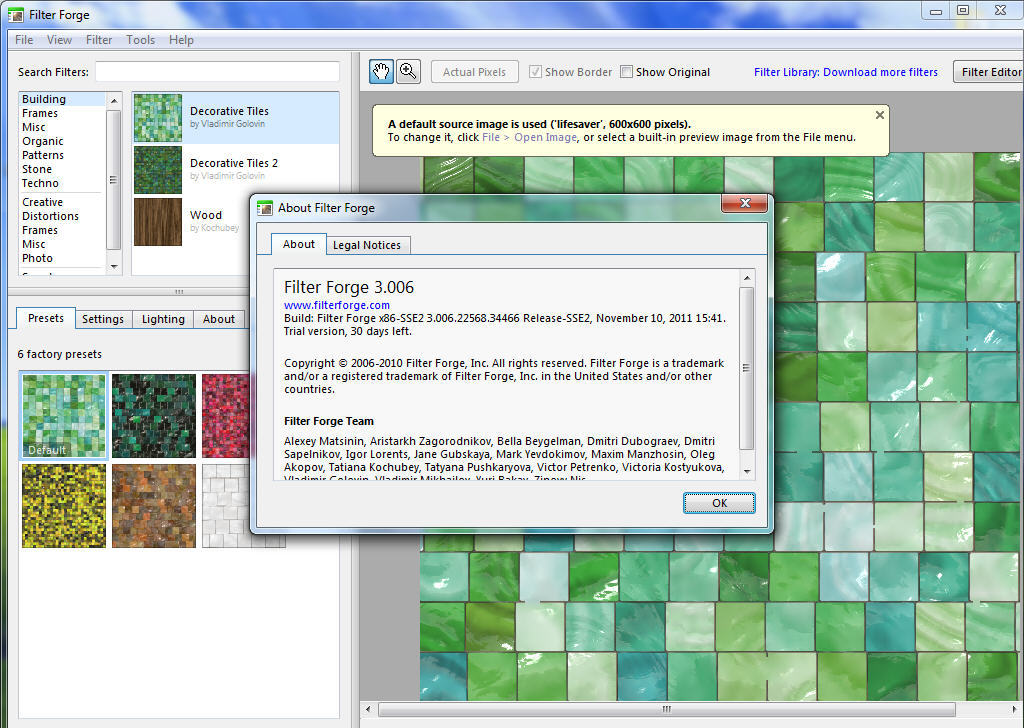Click the Search Filters input field

click(x=217, y=72)
